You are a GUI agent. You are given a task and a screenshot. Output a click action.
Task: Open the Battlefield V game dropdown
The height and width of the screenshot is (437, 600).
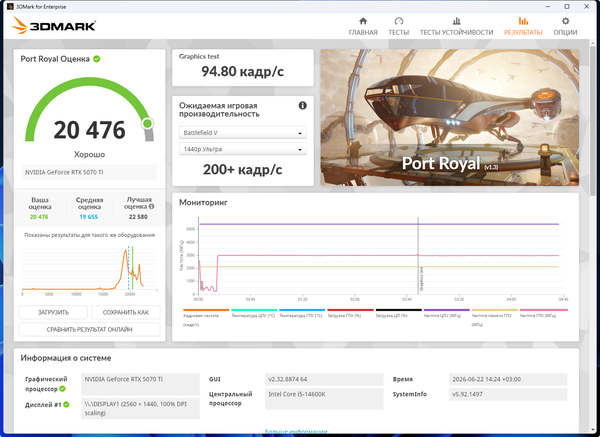click(243, 133)
